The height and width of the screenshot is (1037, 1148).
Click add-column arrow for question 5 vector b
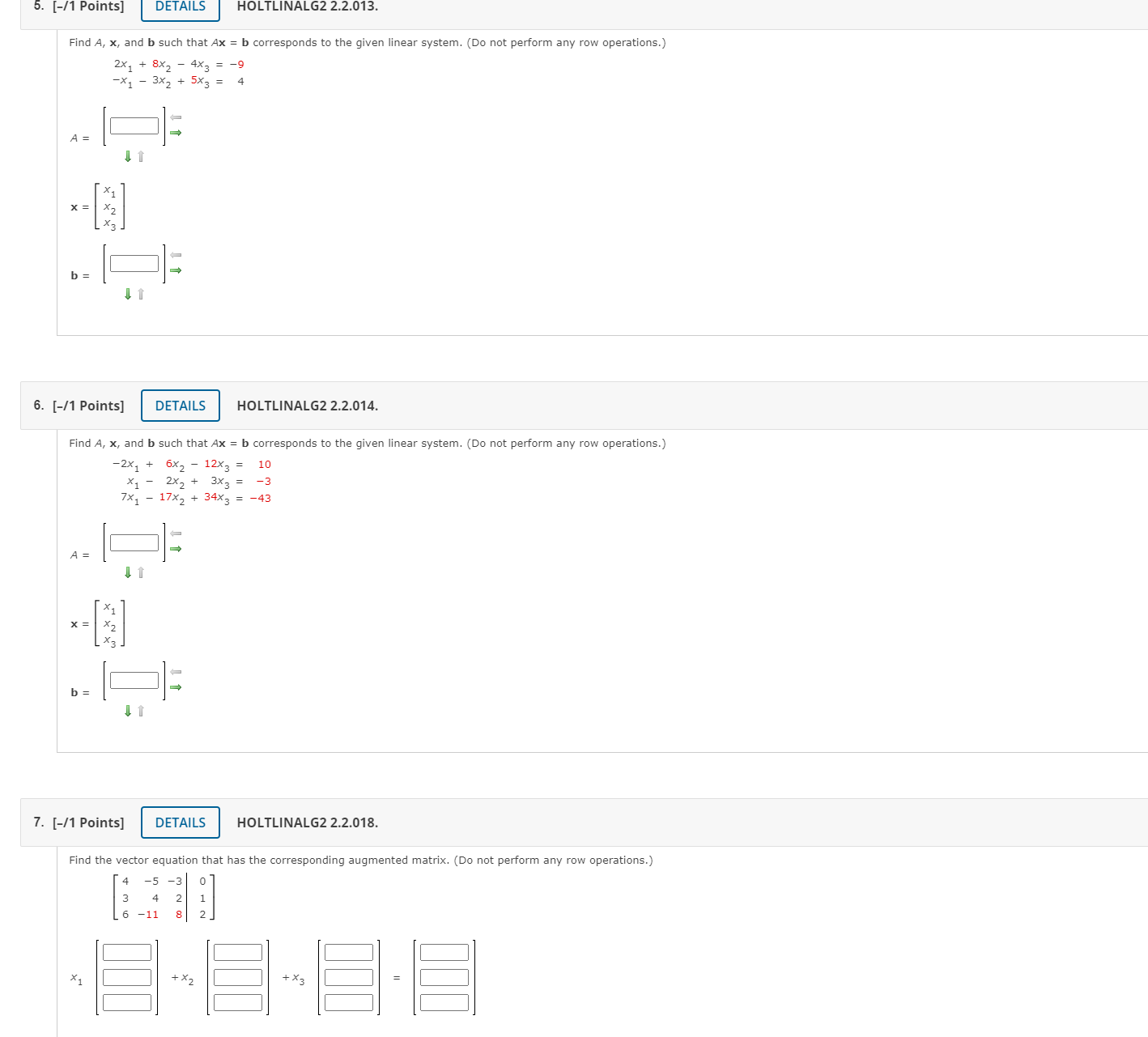click(176, 270)
